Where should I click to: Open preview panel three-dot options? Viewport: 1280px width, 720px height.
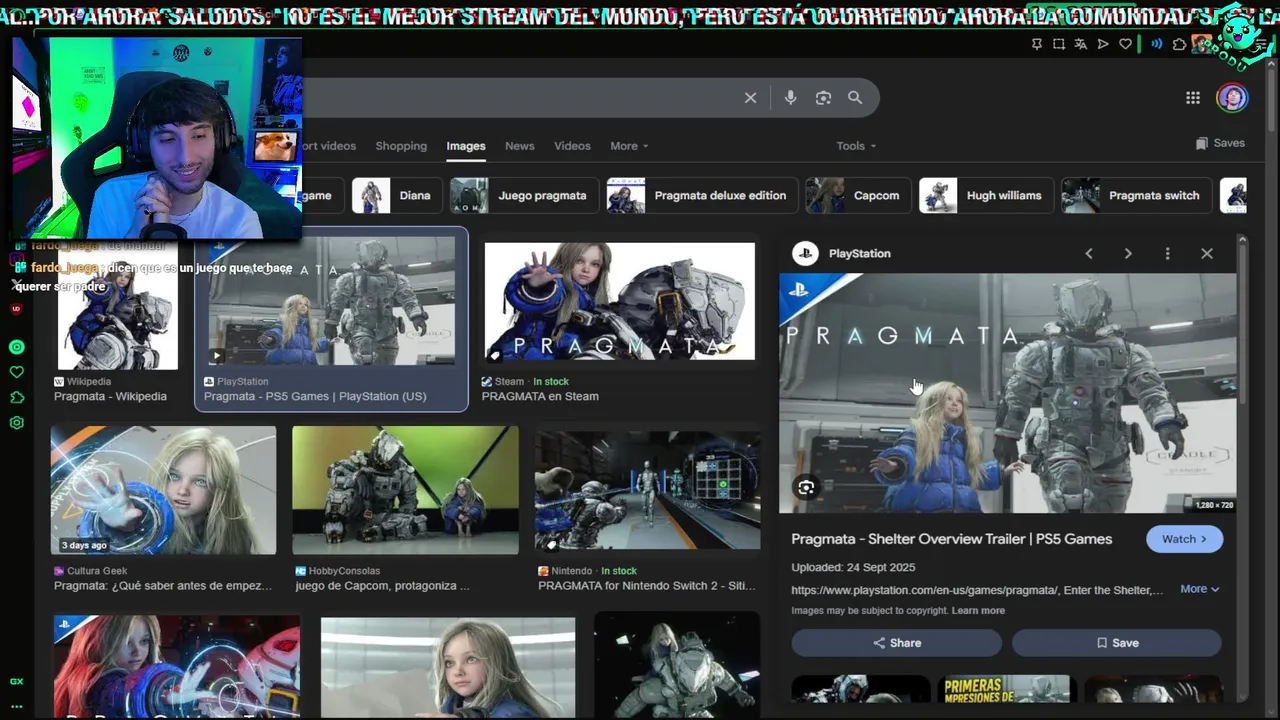click(x=1167, y=254)
